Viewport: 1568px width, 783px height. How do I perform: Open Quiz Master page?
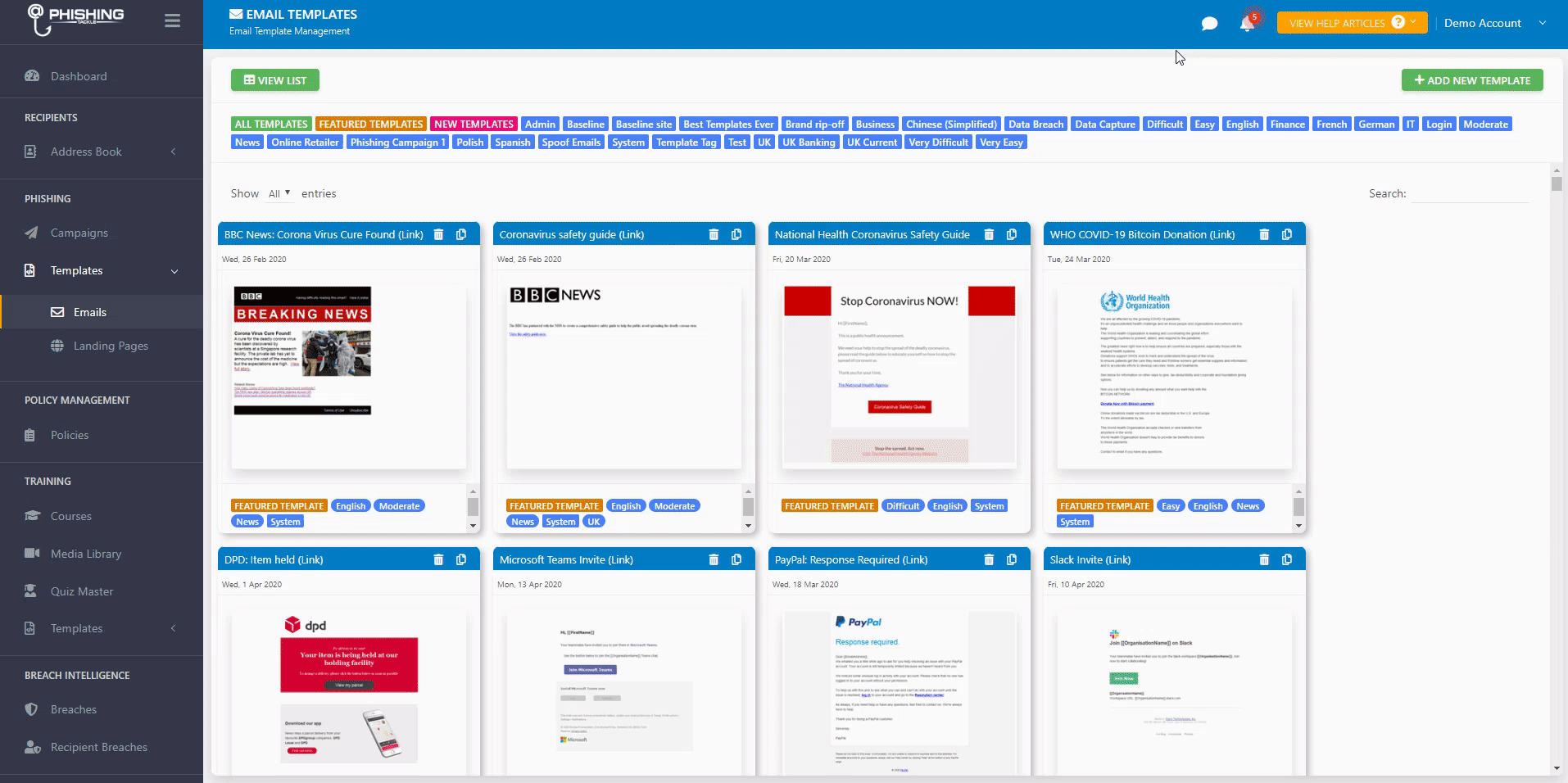click(x=82, y=591)
